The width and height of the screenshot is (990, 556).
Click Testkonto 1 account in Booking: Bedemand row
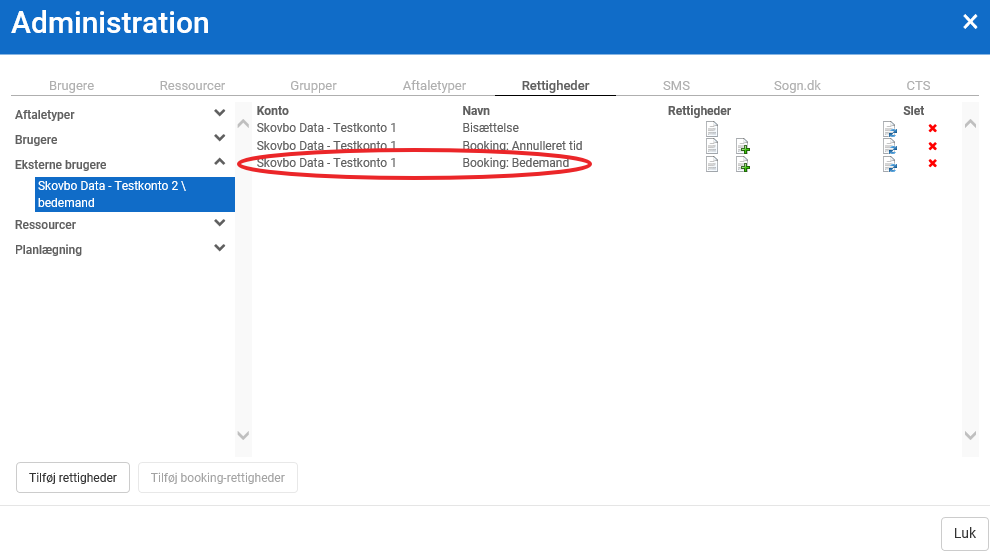[326, 163]
